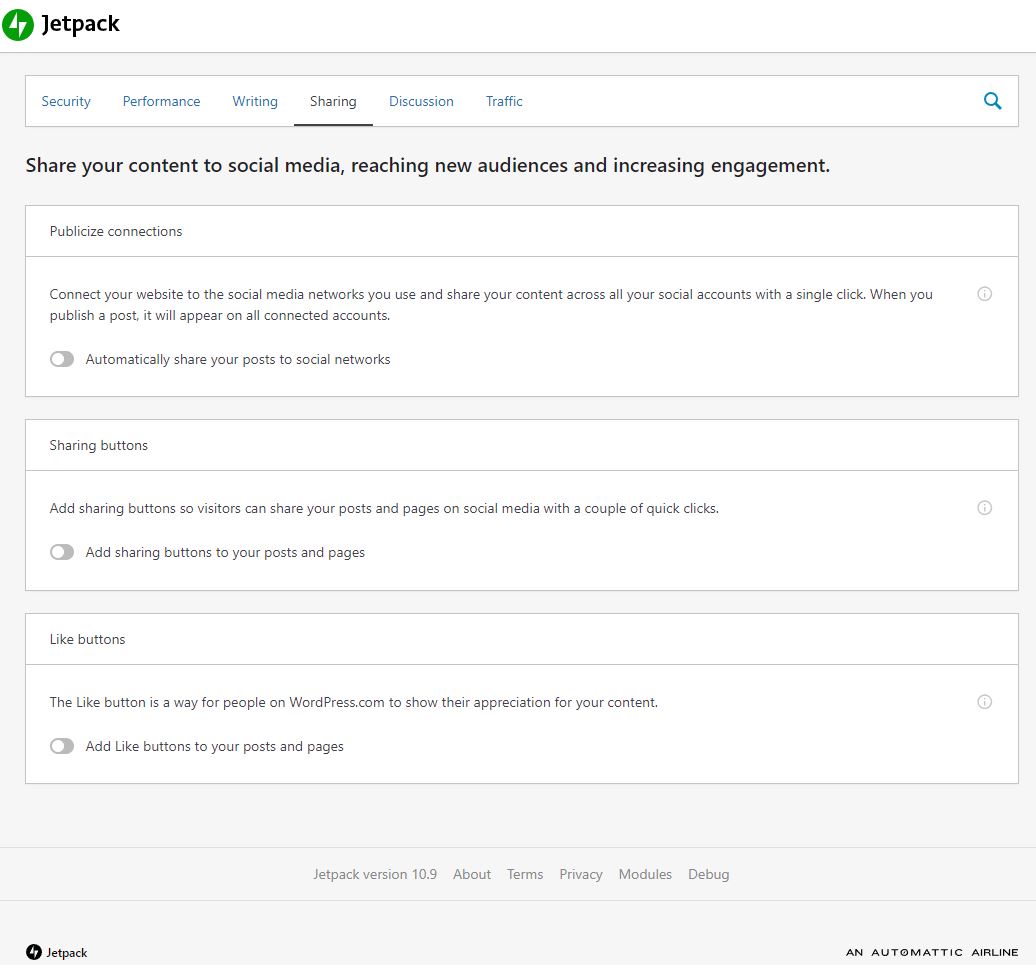View the Privacy footer link
Viewport: 1036px width, 965px height.
coord(581,874)
